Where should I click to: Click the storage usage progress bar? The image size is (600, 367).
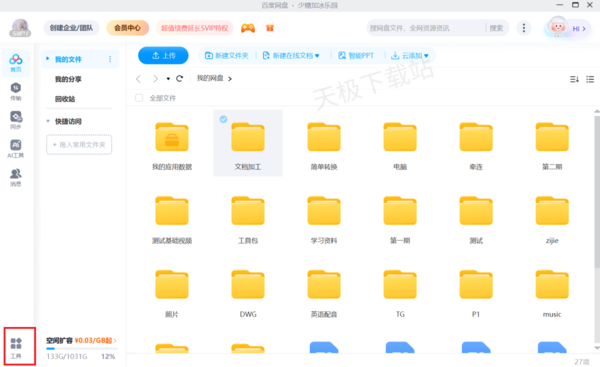[82, 349]
